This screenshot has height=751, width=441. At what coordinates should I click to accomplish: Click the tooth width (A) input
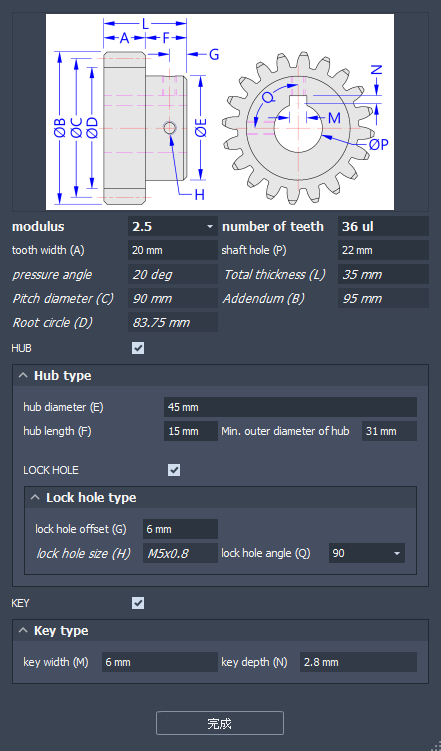point(173,250)
